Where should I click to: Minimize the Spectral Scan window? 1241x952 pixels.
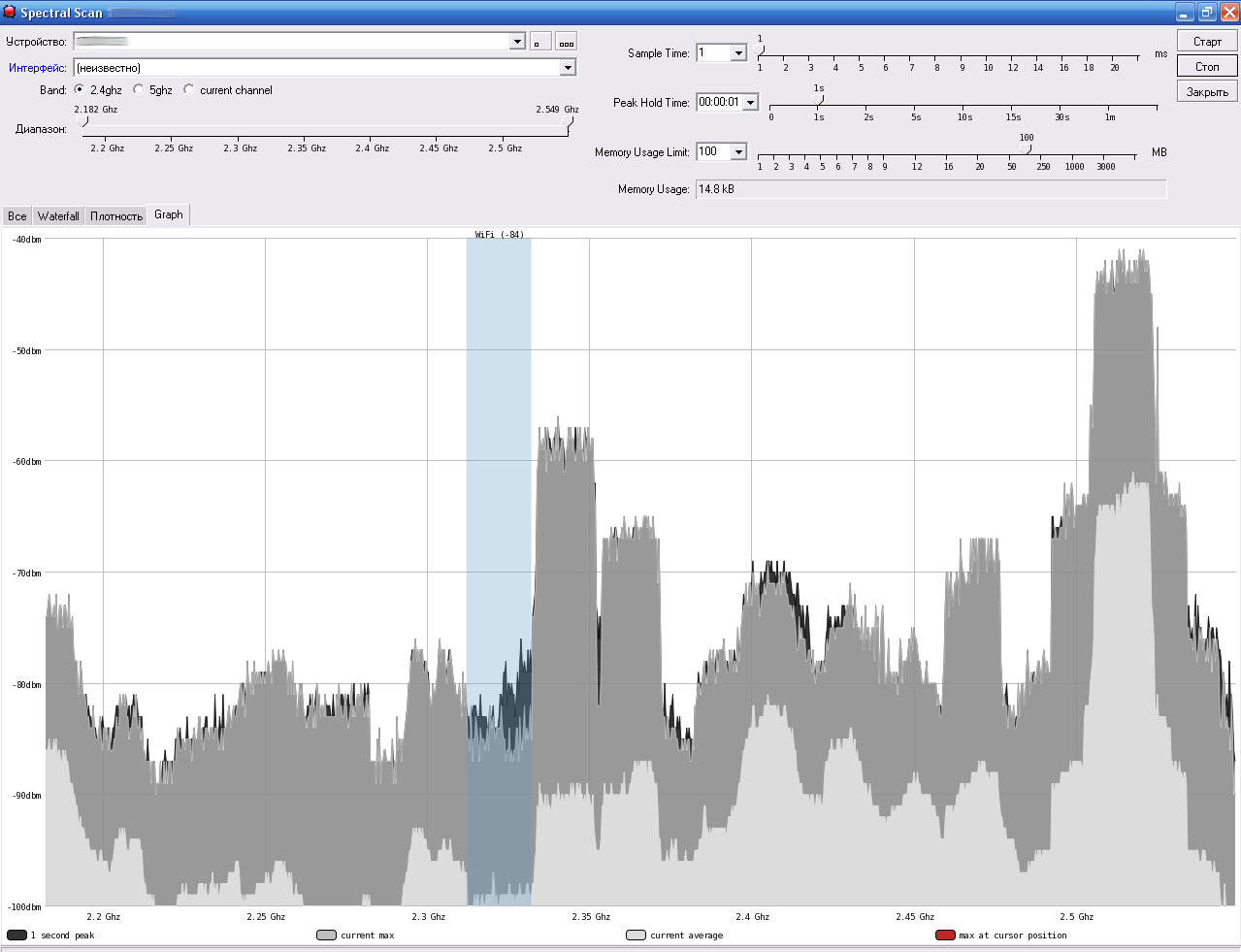point(1185,13)
